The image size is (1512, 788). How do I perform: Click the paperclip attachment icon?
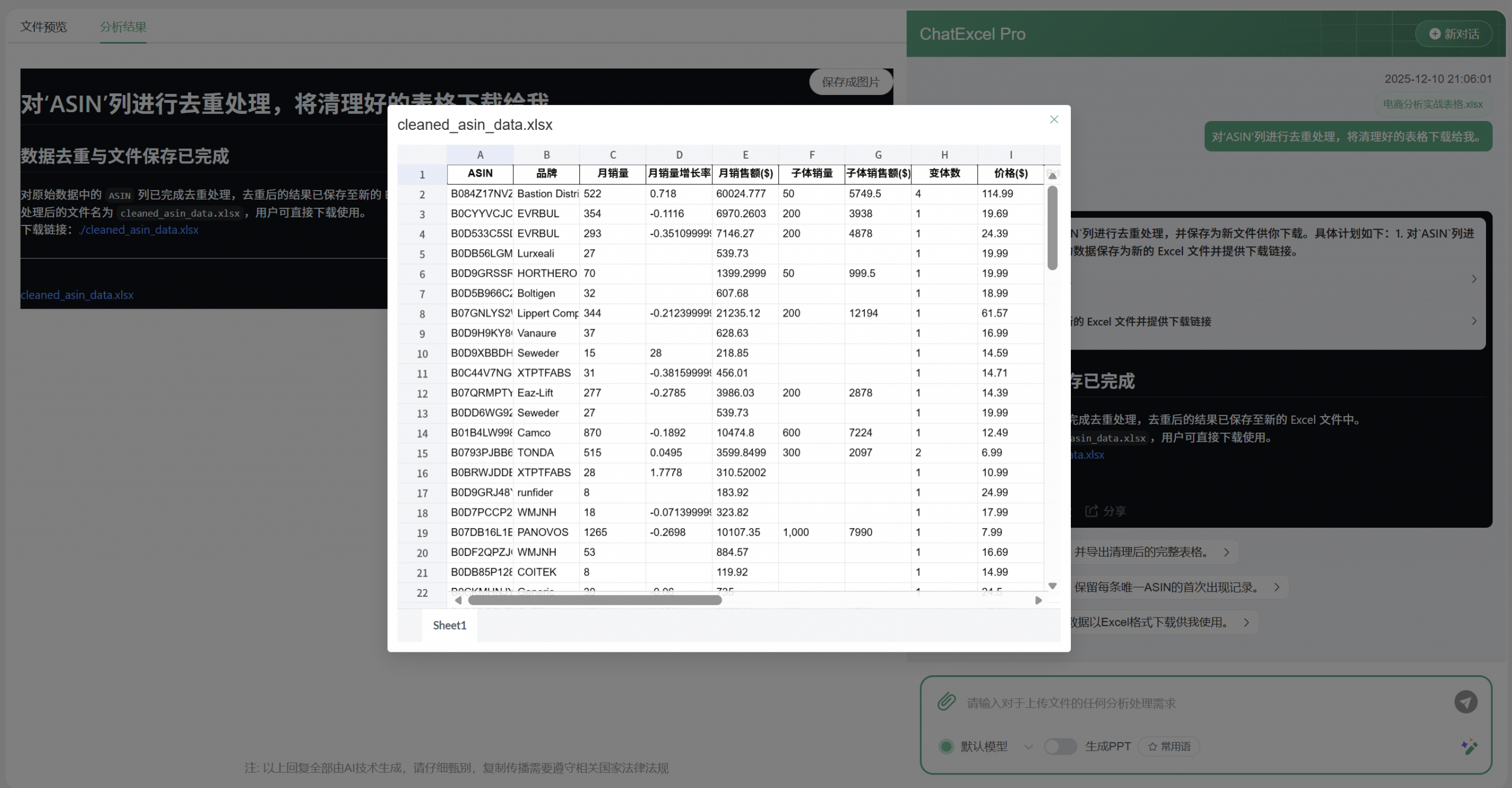click(946, 702)
